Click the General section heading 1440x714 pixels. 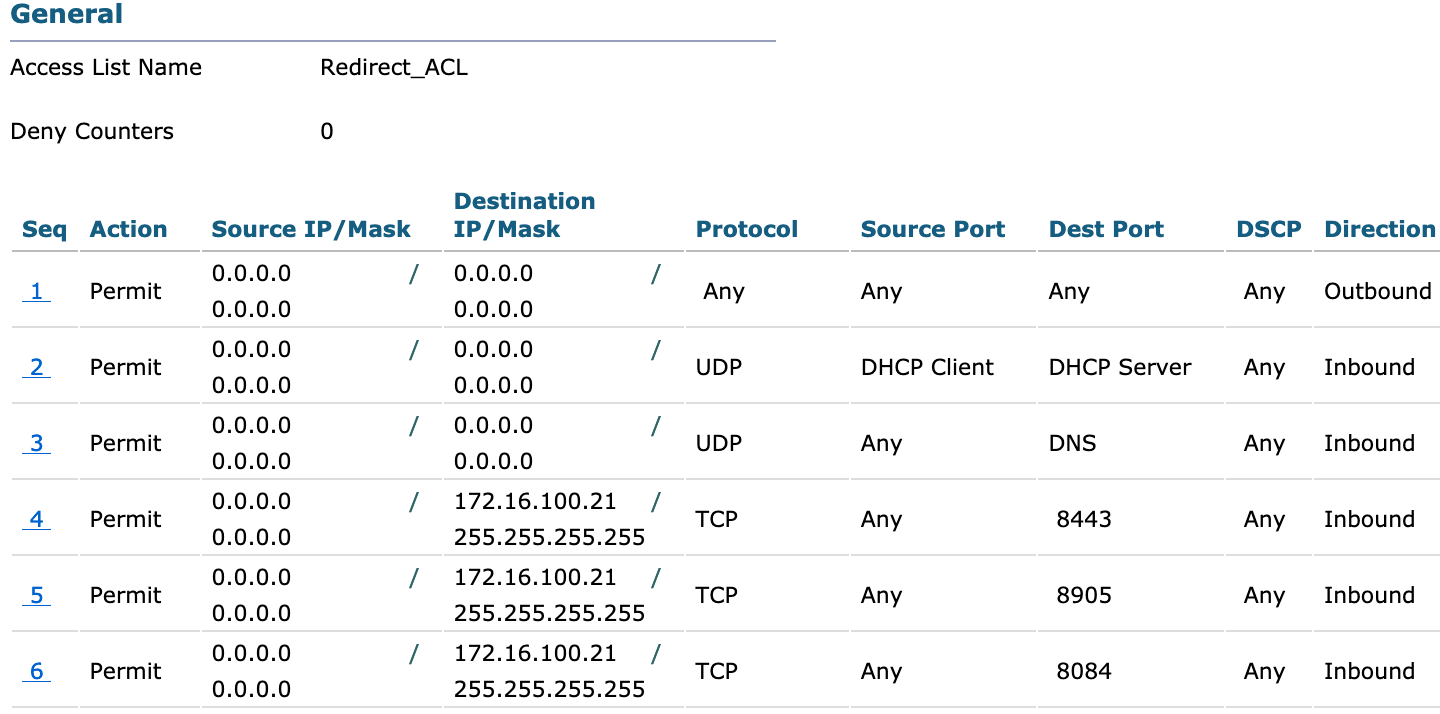pyautogui.click(x=67, y=15)
